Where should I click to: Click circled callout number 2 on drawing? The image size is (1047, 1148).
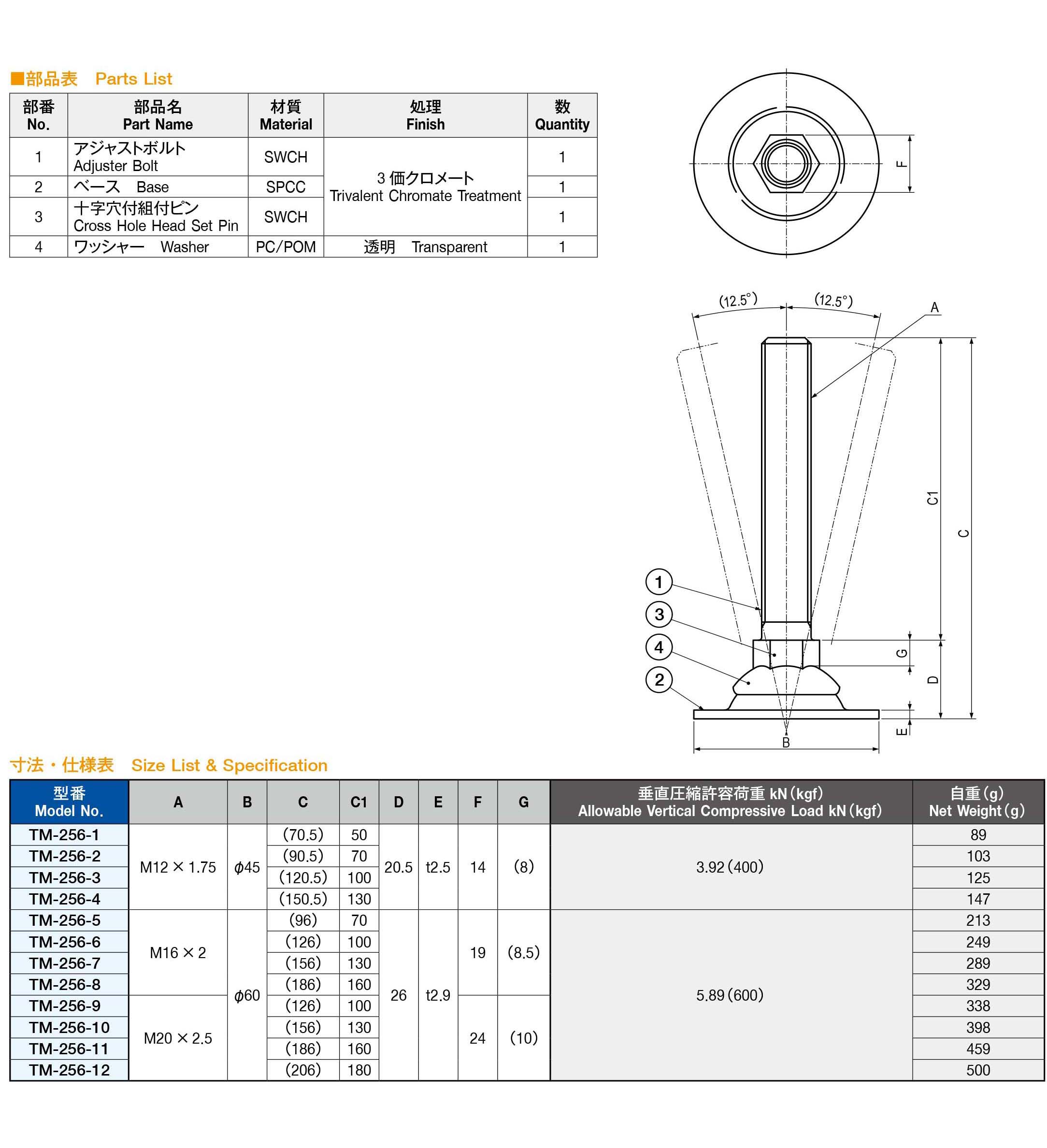pyautogui.click(x=659, y=680)
